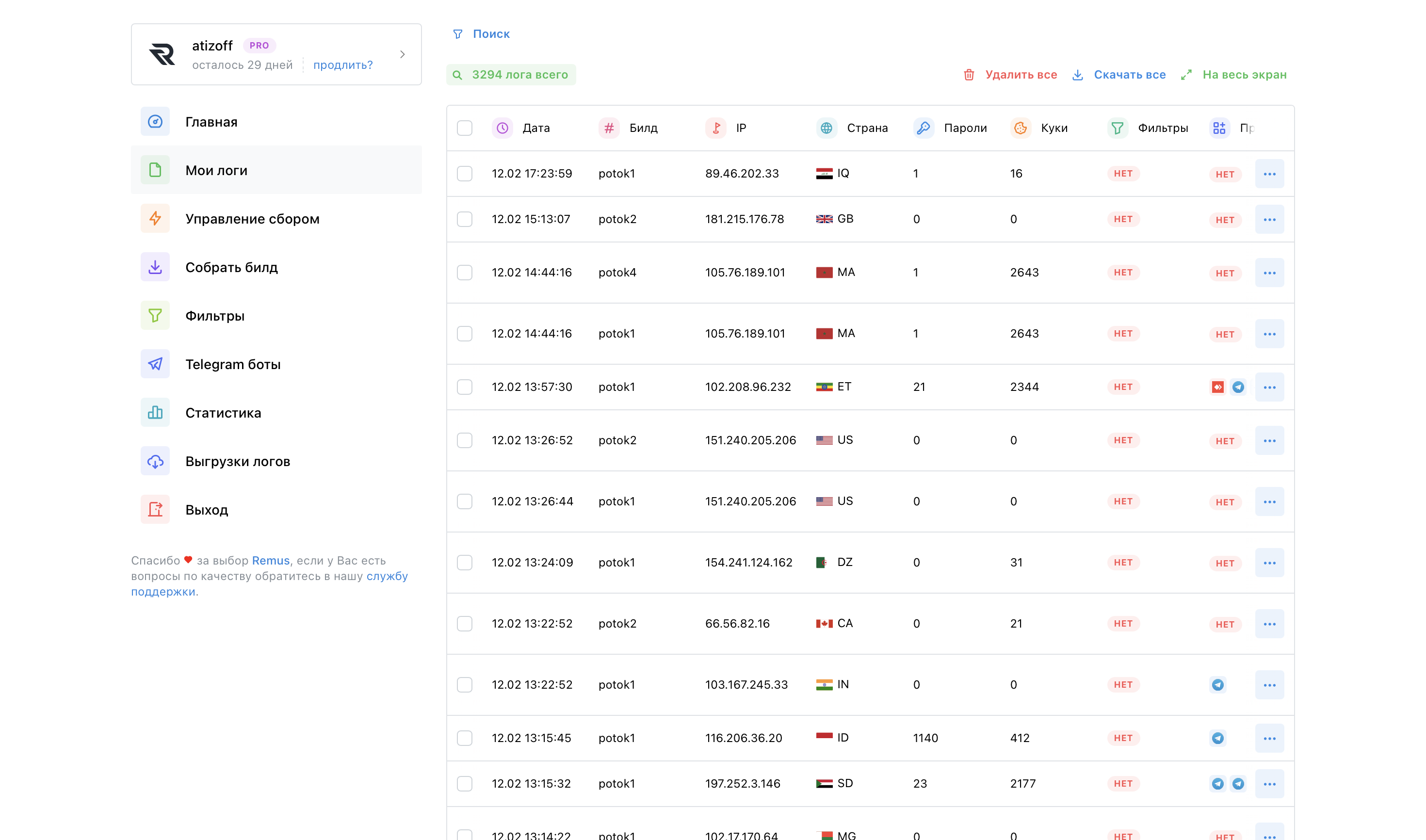Click the cloud icon for Выгрузки логов
Viewport: 1426px width, 840px height.
click(x=155, y=461)
